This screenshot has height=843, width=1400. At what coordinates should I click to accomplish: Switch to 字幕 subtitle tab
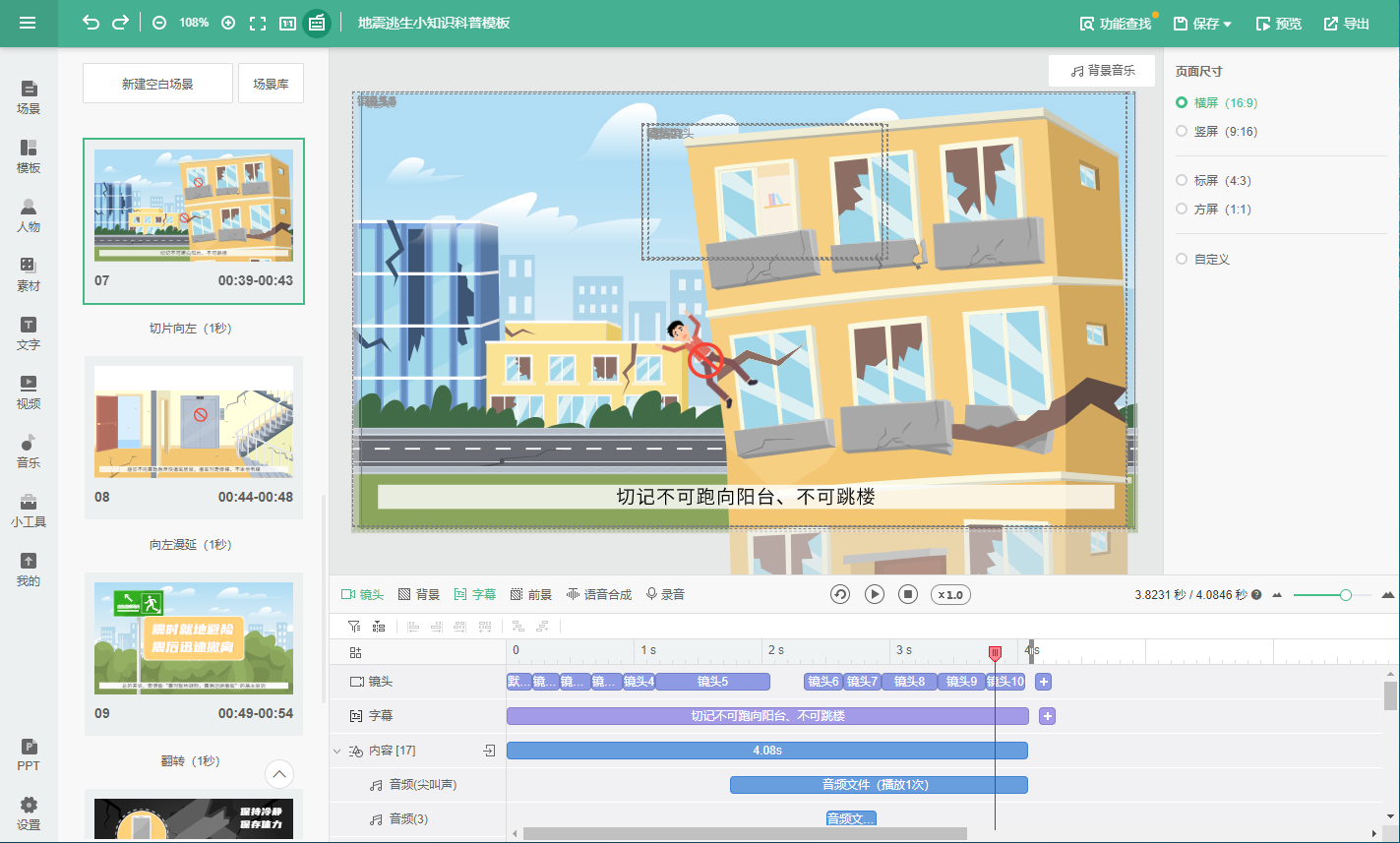point(475,595)
